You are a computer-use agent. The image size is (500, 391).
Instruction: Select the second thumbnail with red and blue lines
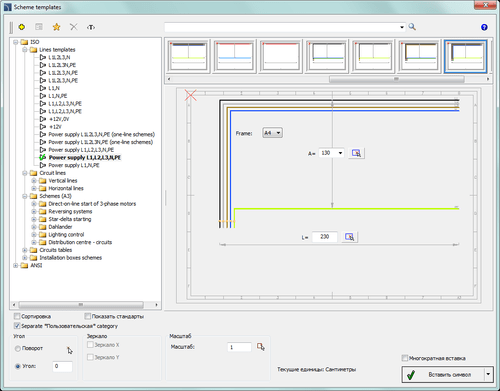(x=234, y=56)
